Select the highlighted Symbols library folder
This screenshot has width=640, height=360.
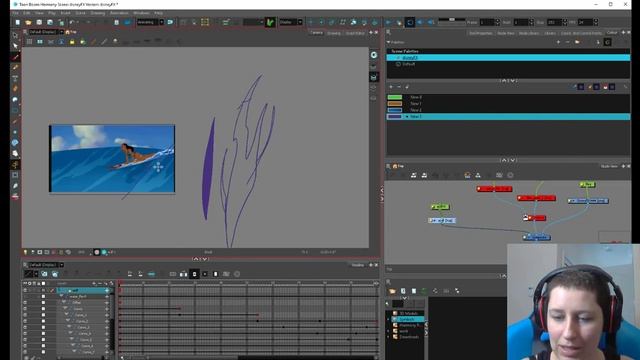(407, 319)
